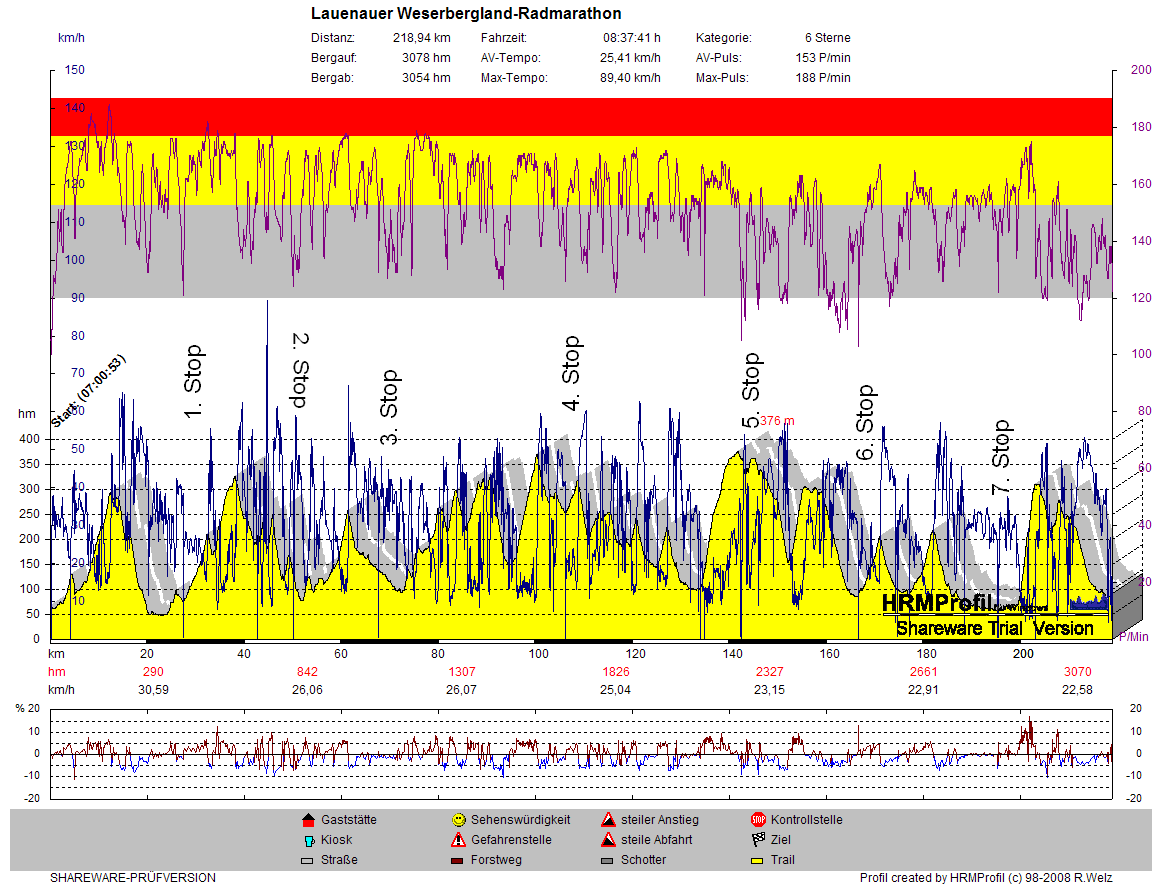Viewport: 1162px width, 884px height.
Task: Click the Gefahrenstelle warning triangle icon
Action: pyautogui.click(x=458, y=840)
